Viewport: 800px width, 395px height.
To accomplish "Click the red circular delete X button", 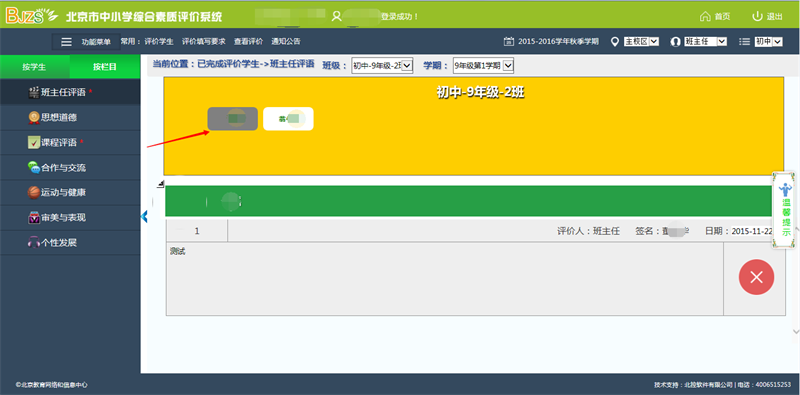I will coord(756,277).
